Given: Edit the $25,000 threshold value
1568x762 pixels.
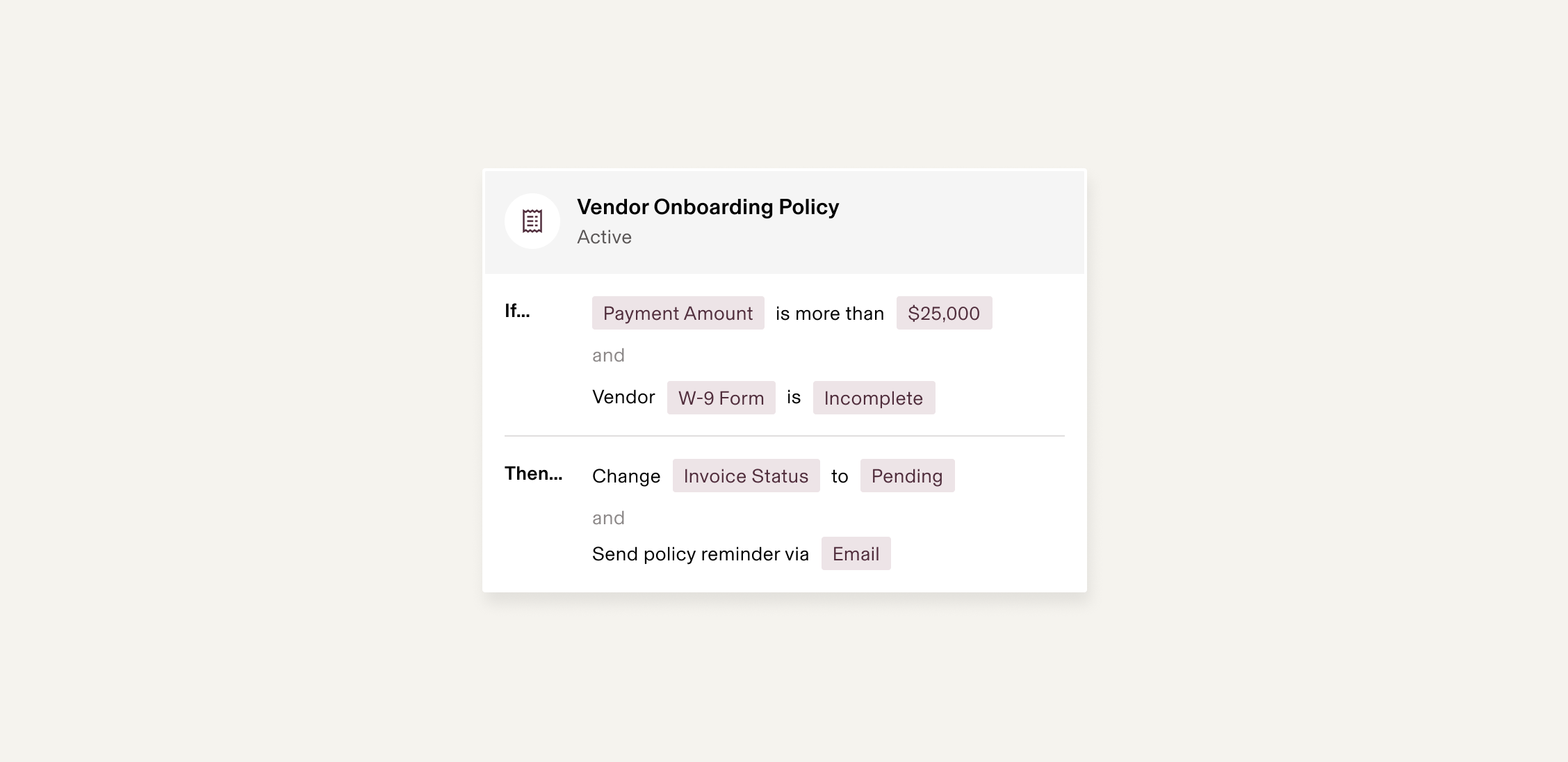Looking at the screenshot, I should tap(944, 313).
